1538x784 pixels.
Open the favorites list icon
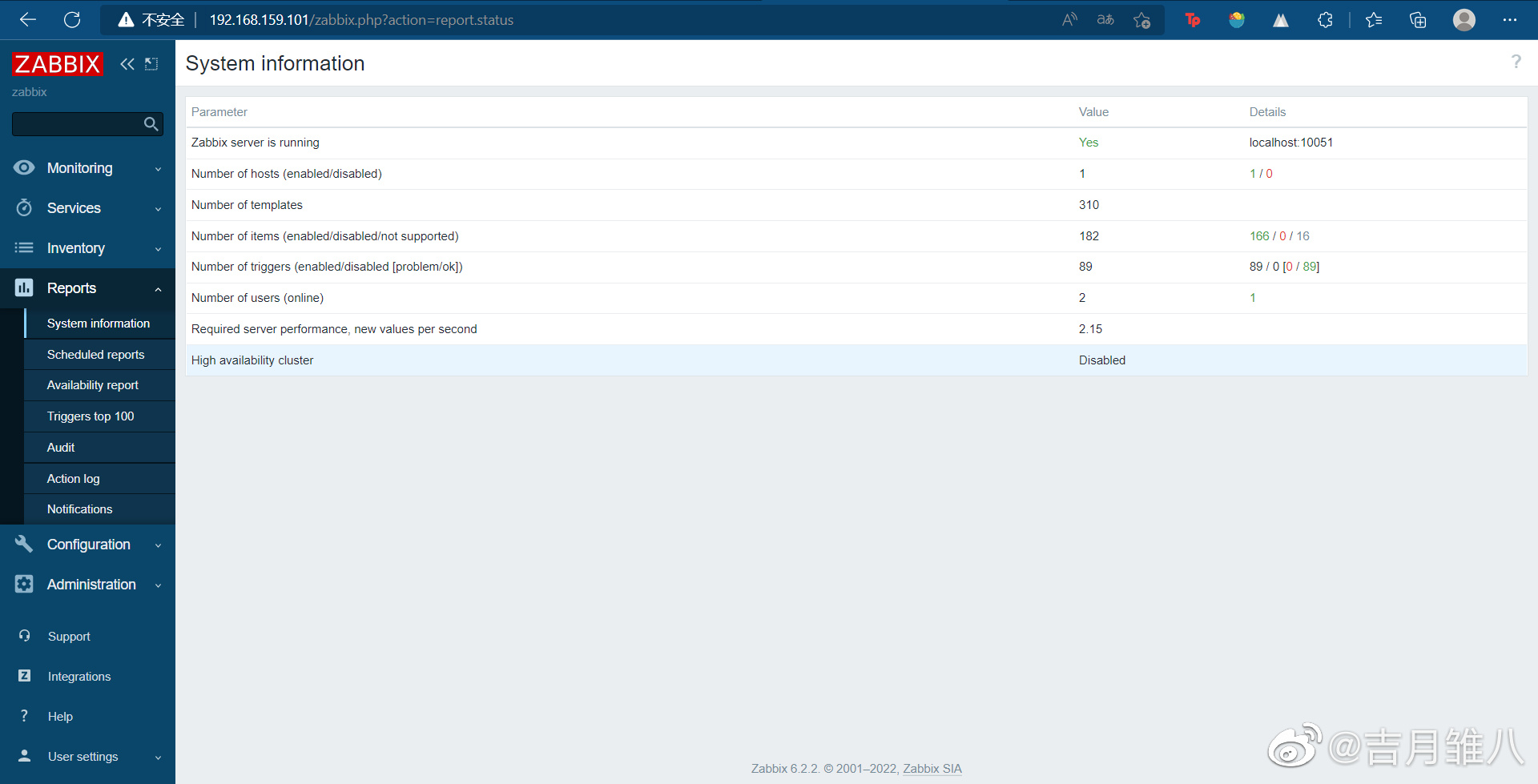tap(1374, 20)
